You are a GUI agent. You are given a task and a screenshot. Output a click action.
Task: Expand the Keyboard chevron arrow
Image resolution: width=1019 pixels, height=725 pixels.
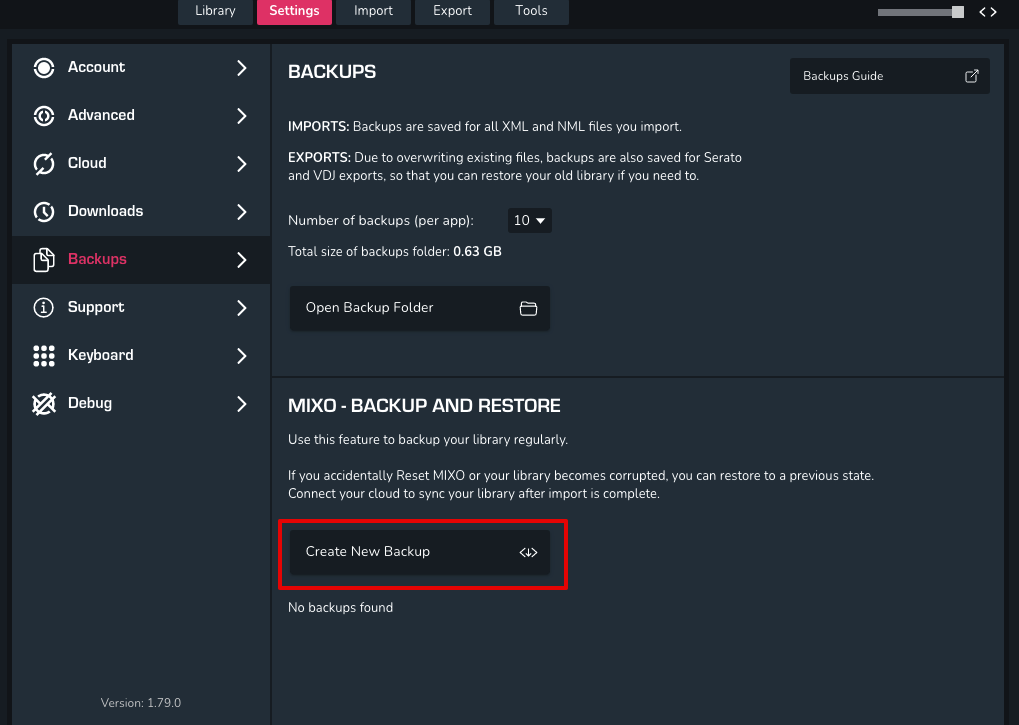click(x=242, y=355)
